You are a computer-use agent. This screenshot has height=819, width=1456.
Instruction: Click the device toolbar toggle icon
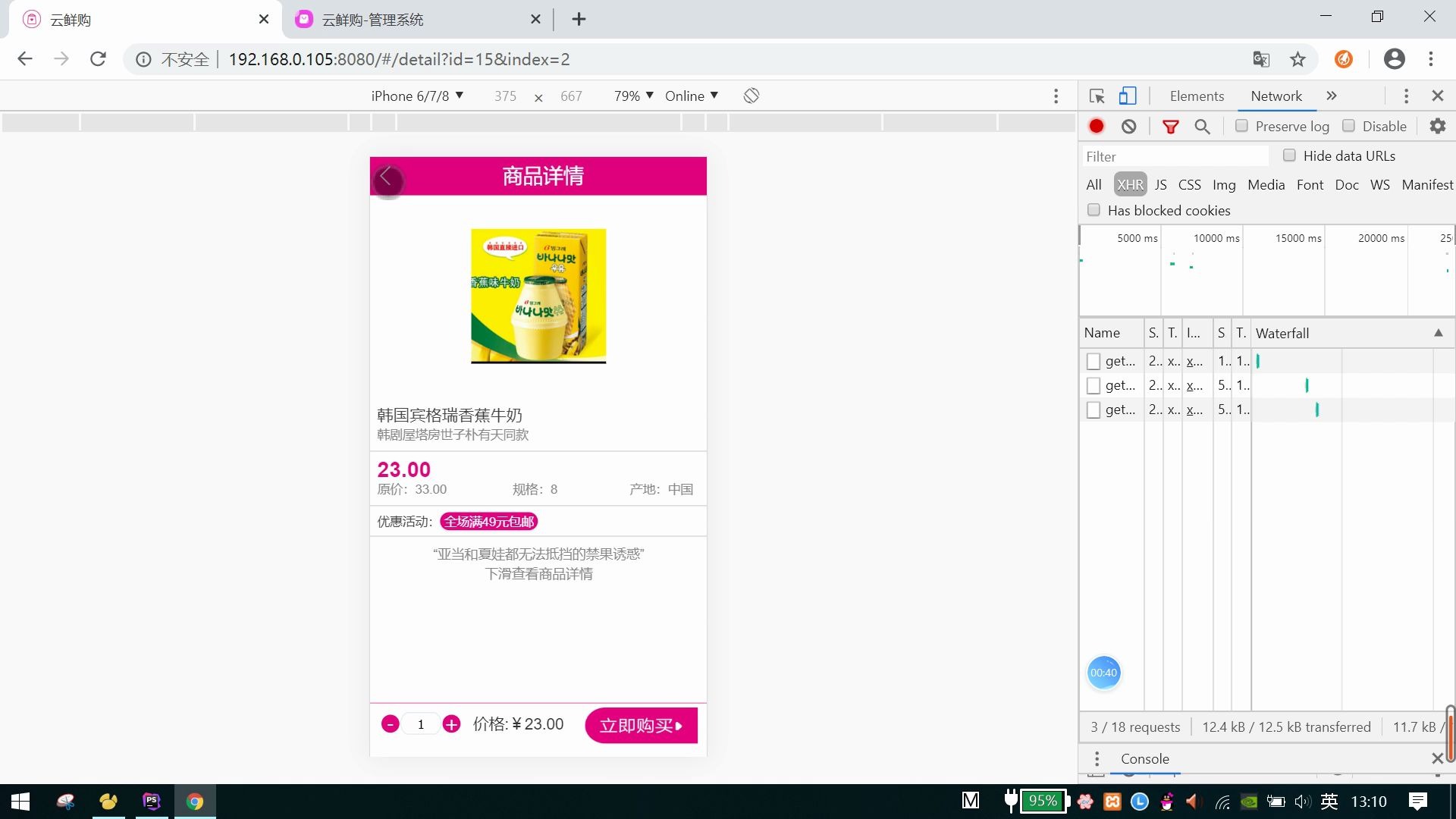[x=1127, y=96]
